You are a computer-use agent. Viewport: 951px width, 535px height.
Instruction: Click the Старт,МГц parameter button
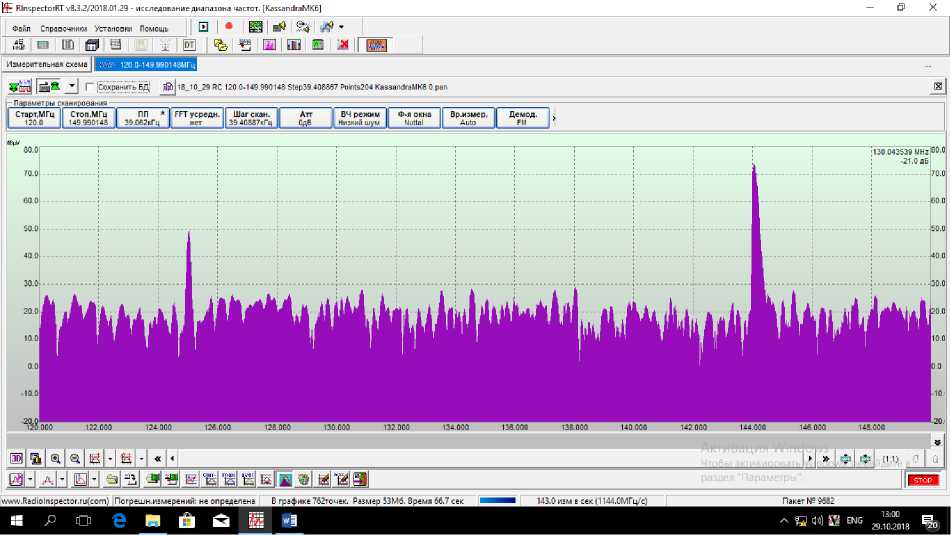(34, 118)
